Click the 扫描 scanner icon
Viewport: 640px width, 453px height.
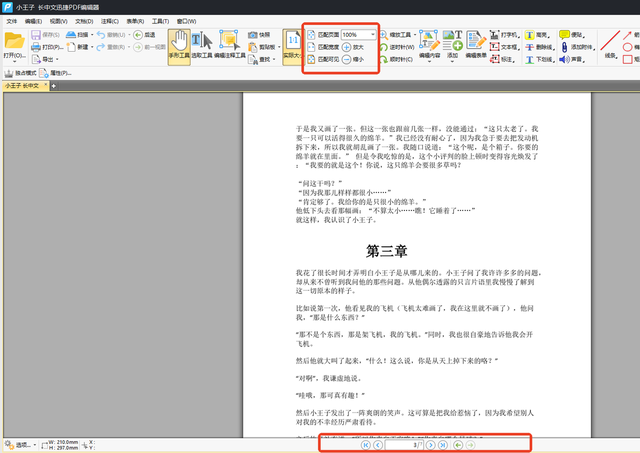(71, 35)
